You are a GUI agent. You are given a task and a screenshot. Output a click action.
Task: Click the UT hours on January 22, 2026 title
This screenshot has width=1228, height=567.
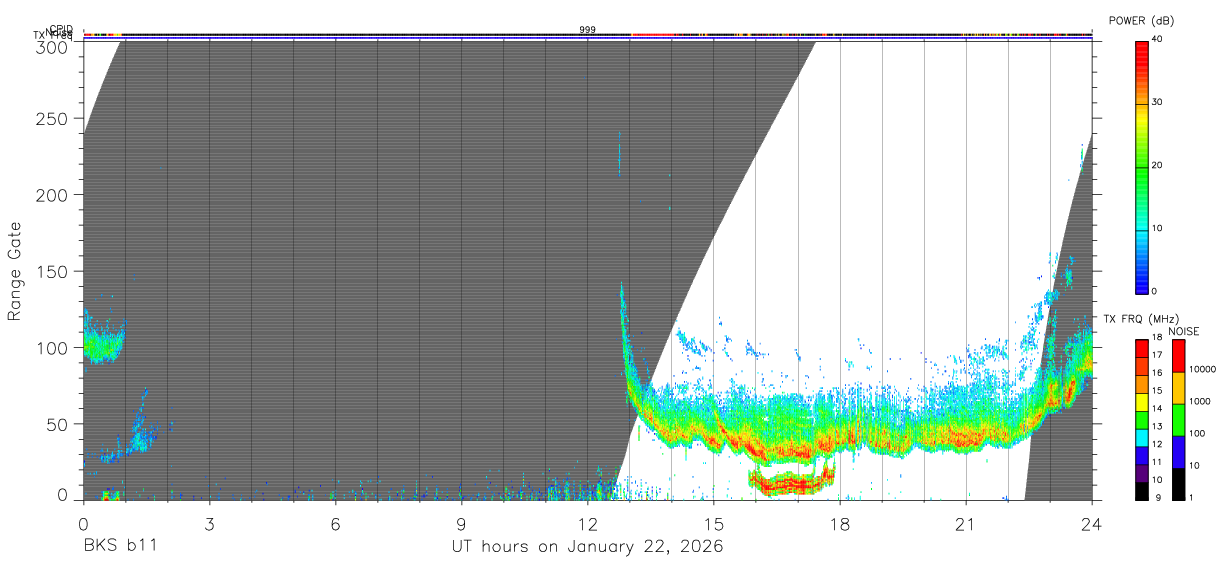[x=587, y=547]
